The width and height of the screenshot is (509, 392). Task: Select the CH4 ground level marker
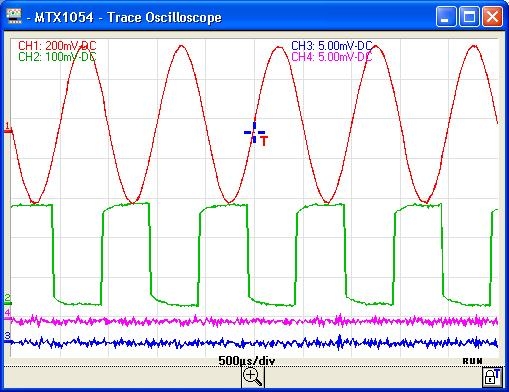coord(7,315)
